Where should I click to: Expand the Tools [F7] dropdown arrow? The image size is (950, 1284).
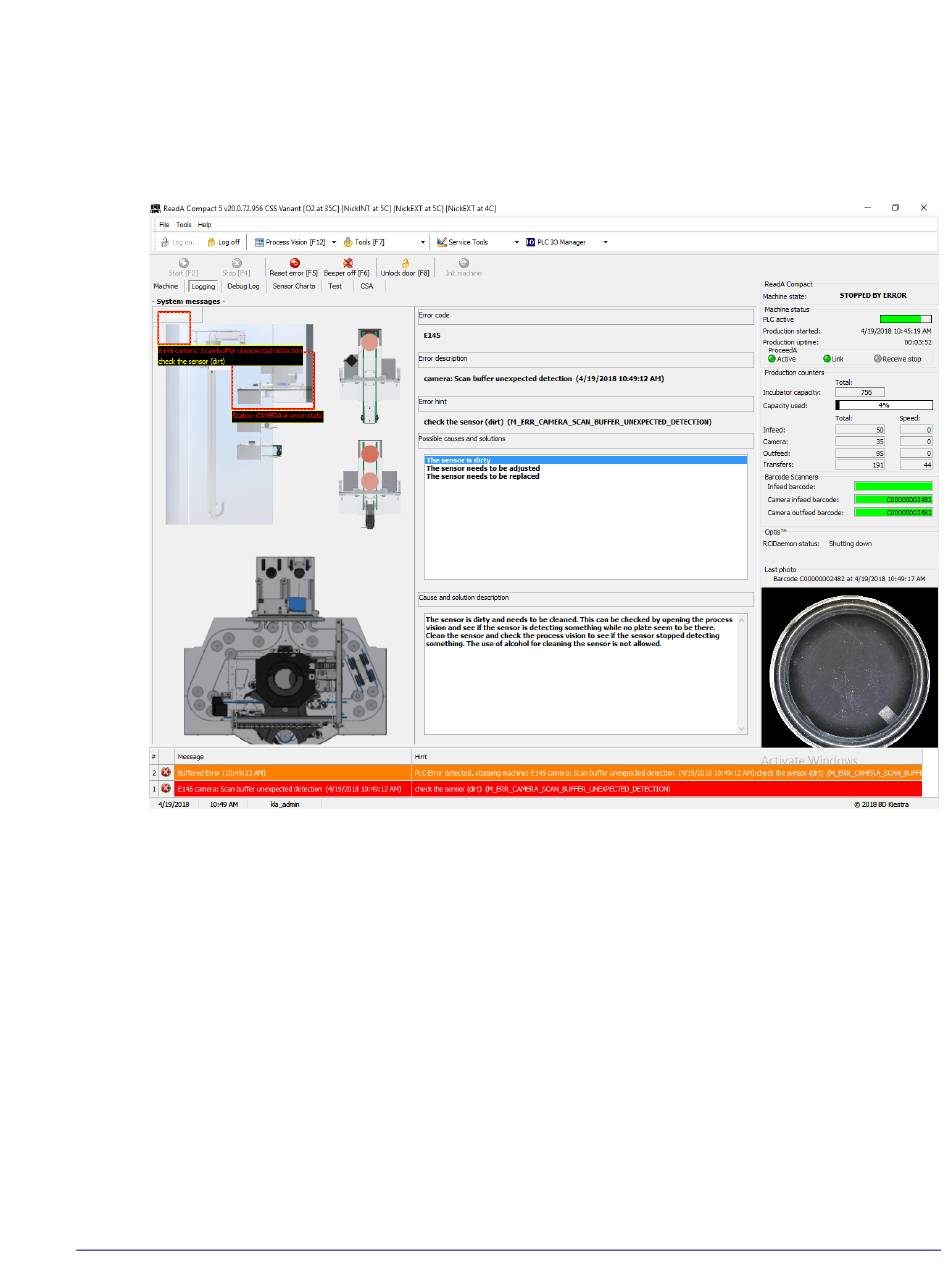[424, 242]
